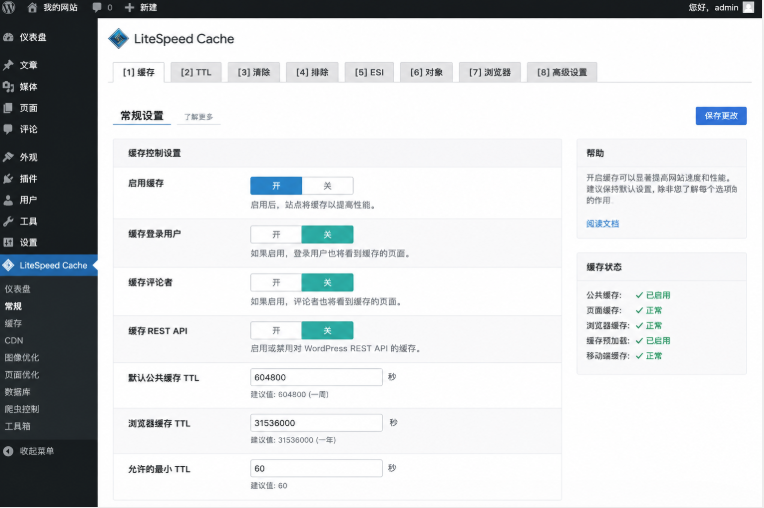Click the 用户 user icon
The width and height of the screenshot is (764, 508).
click(x=8, y=200)
